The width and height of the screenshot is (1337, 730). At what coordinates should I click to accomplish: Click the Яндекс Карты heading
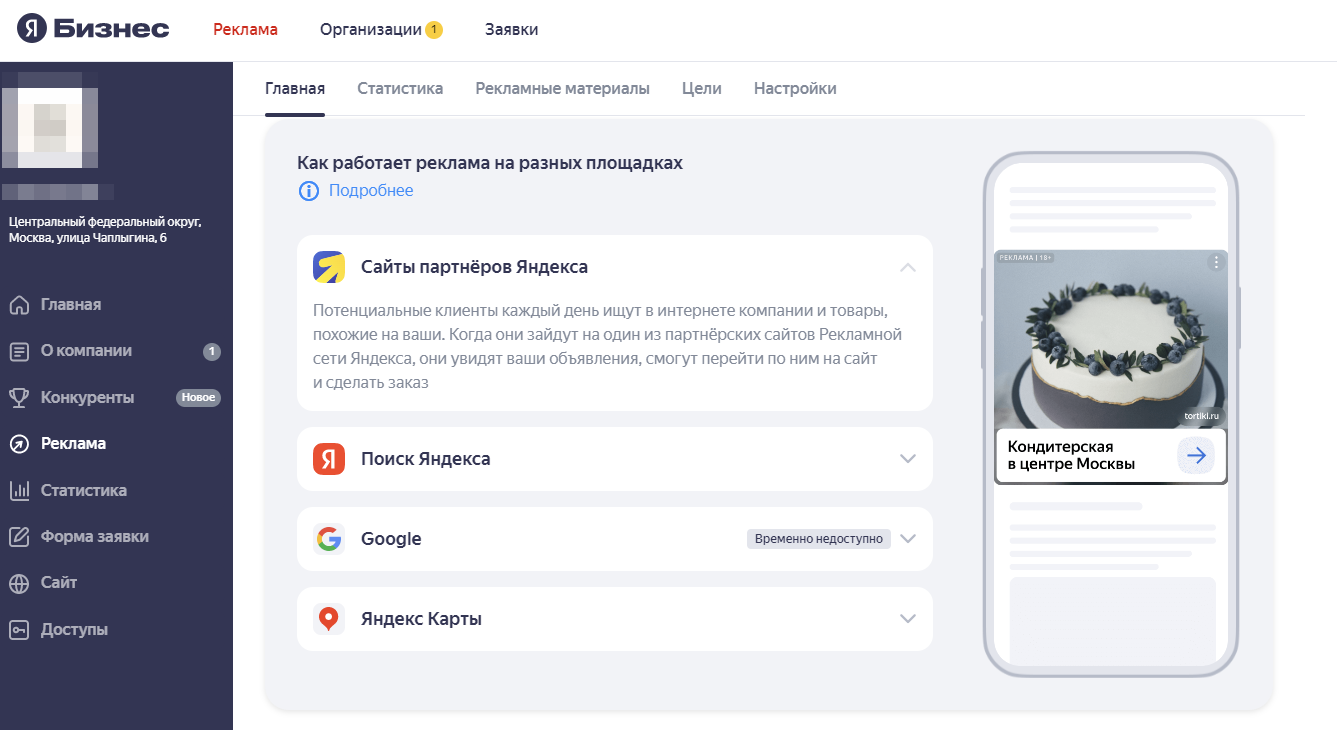pyautogui.click(x=421, y=619)
